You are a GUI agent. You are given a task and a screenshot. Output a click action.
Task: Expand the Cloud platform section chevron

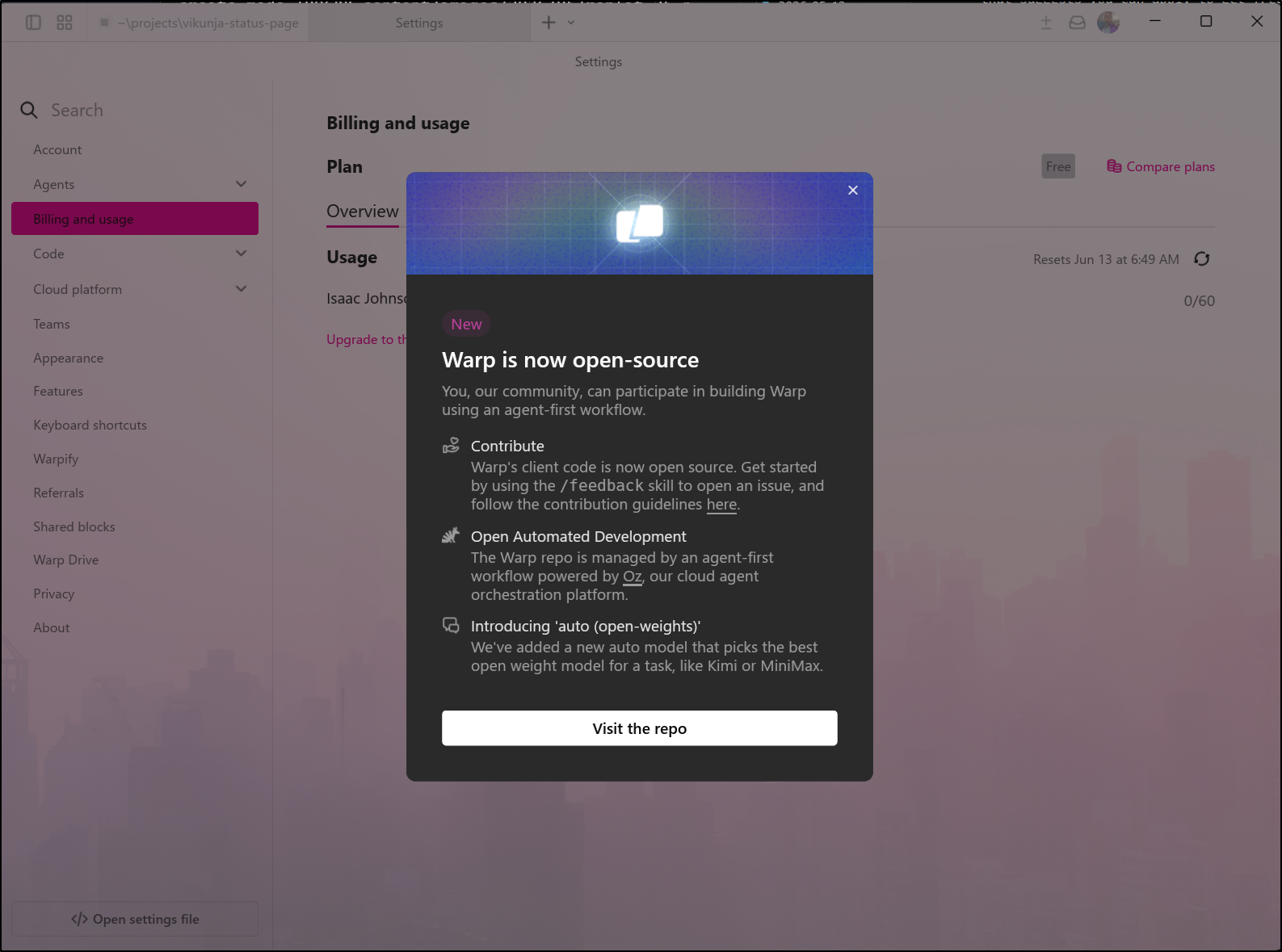[241, 289]
